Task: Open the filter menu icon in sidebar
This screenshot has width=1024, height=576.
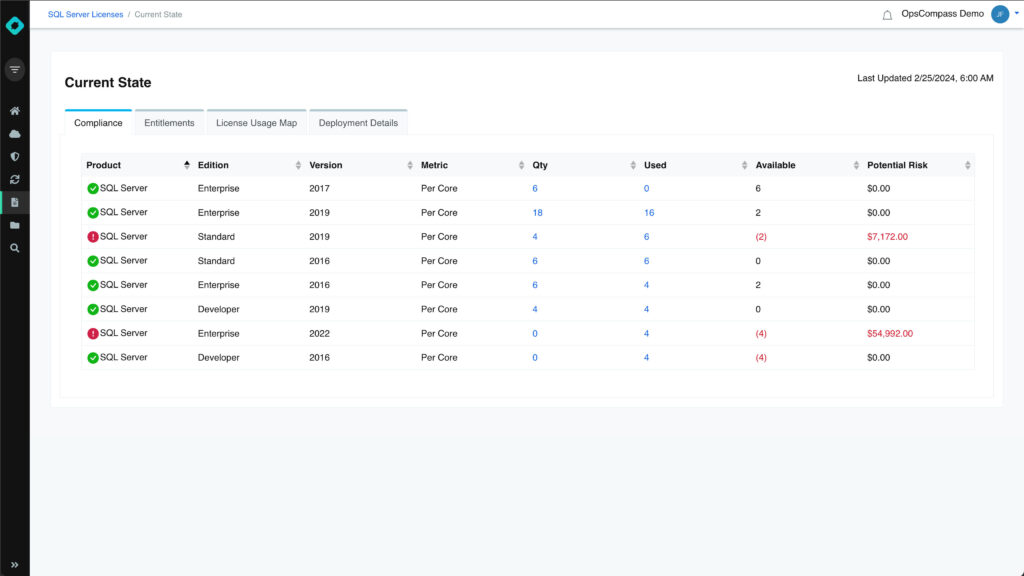Action: click(x=14, y=69)
